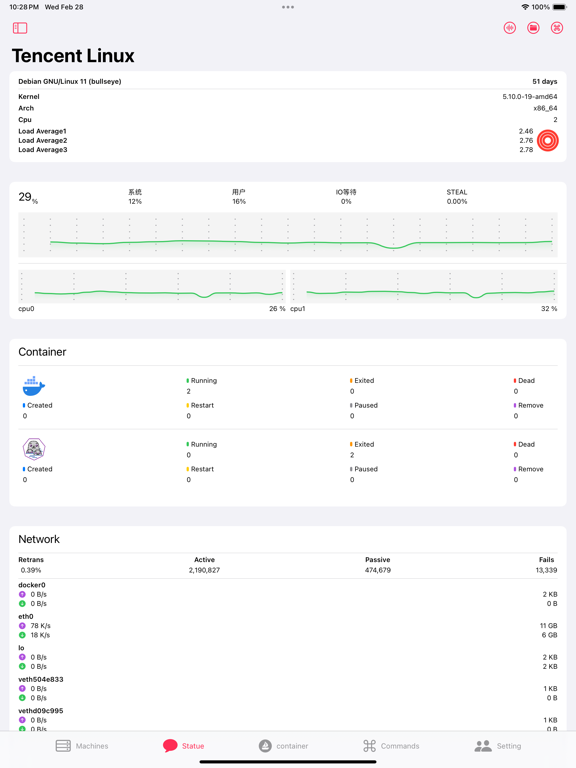Tap the Passive connections value 474,679
The image size is (576, 768).
pos(378,570)
